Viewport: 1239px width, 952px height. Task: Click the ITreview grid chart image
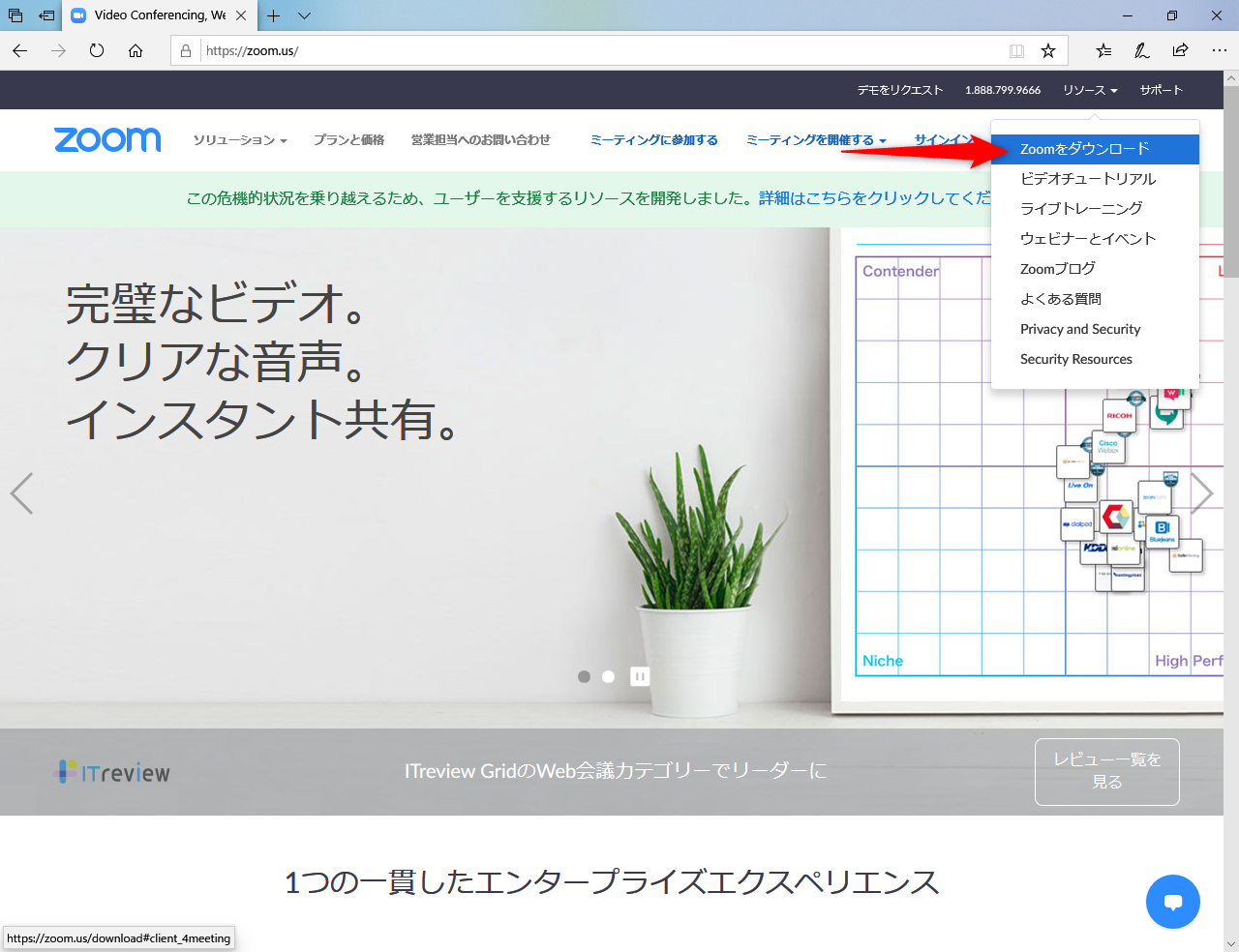pyautogui.click(x=1039, y=464)
